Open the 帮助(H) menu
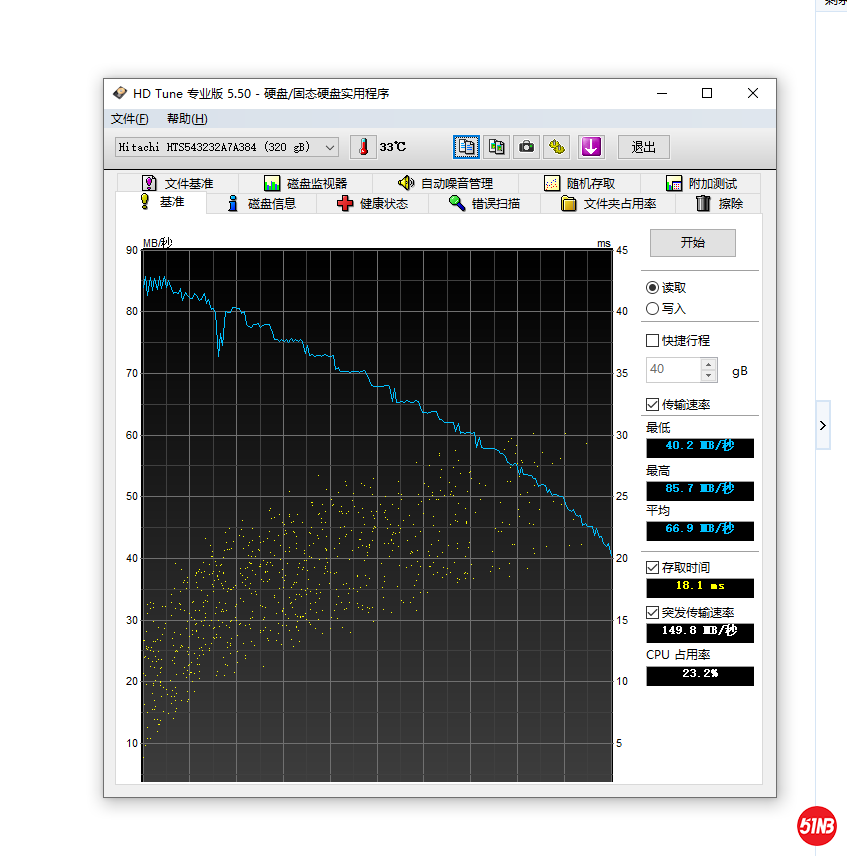Viewport: 847px width, 856px height. coord(187,119)
